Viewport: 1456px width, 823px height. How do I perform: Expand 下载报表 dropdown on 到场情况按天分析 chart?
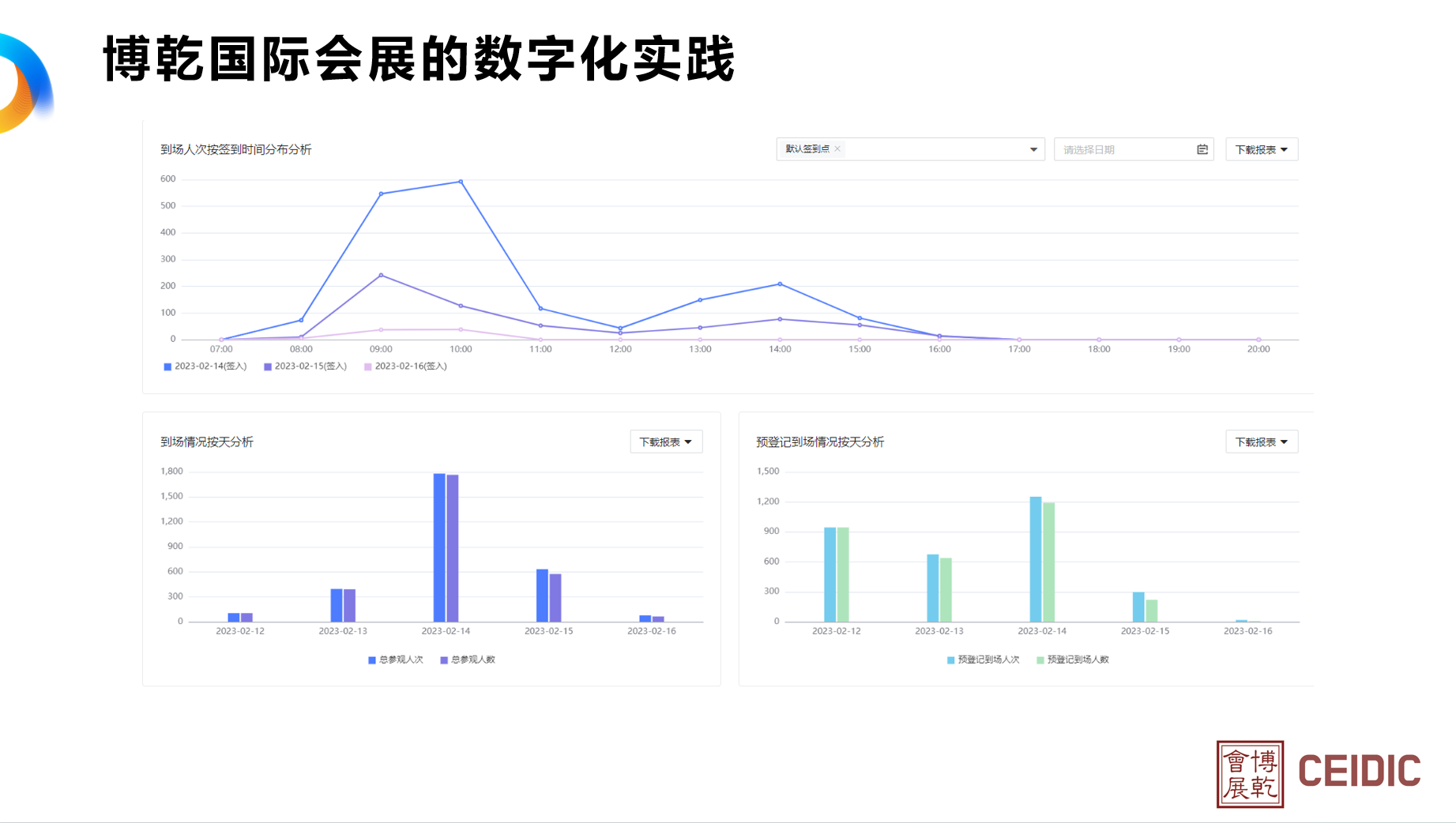(666, 442)
